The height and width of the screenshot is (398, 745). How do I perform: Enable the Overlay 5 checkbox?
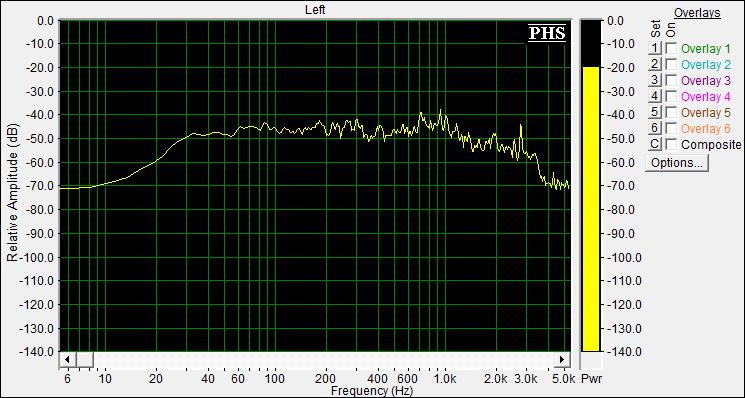click(671, 112)
